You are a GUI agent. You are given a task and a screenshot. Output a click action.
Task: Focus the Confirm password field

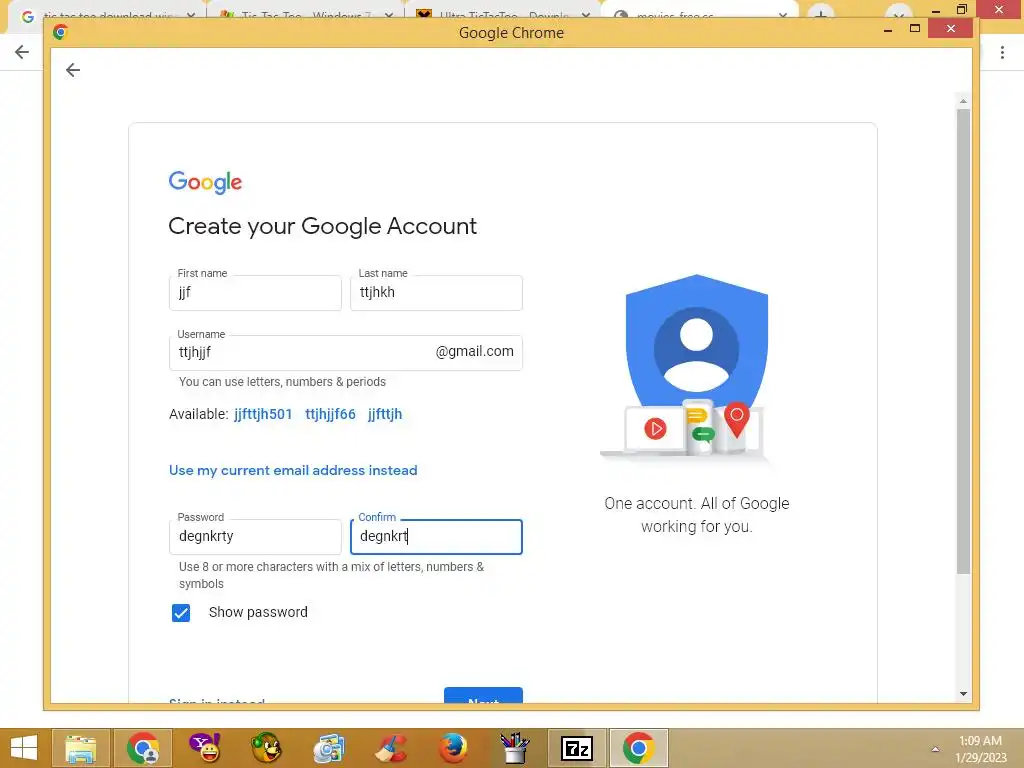pyautogui.click(x=436, y=537)
